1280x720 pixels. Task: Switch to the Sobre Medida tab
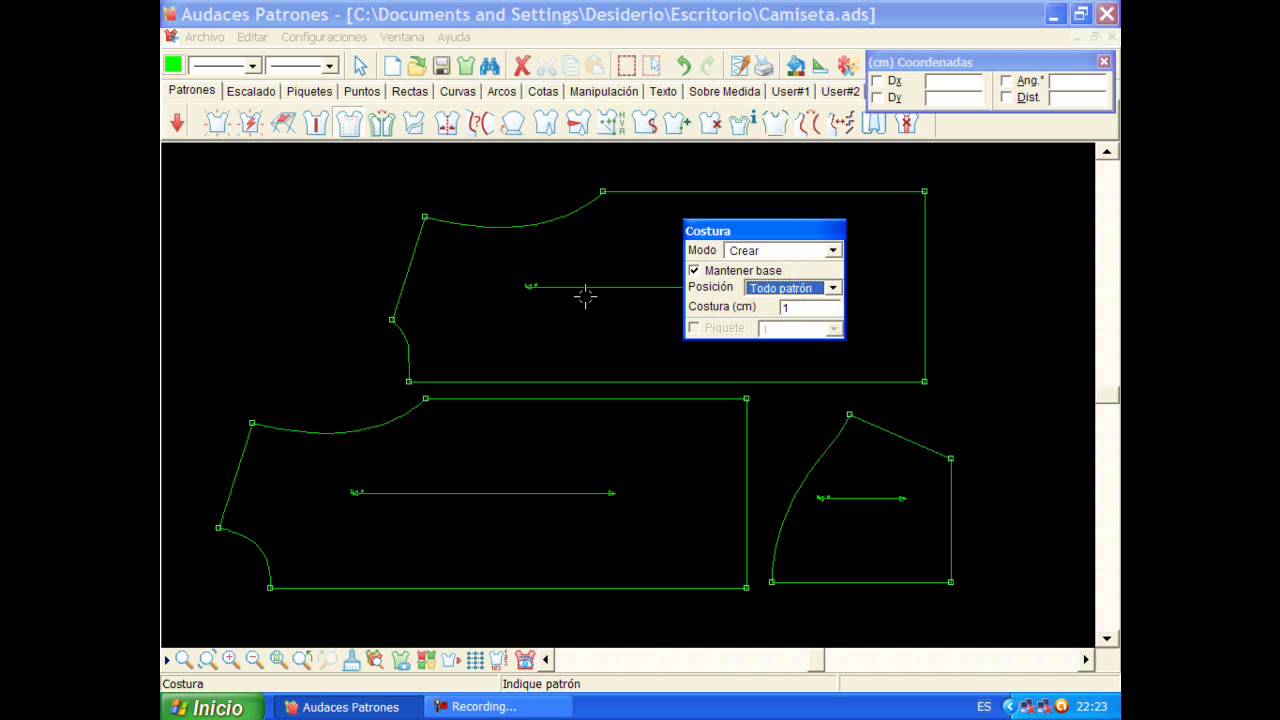pos(725,91)
